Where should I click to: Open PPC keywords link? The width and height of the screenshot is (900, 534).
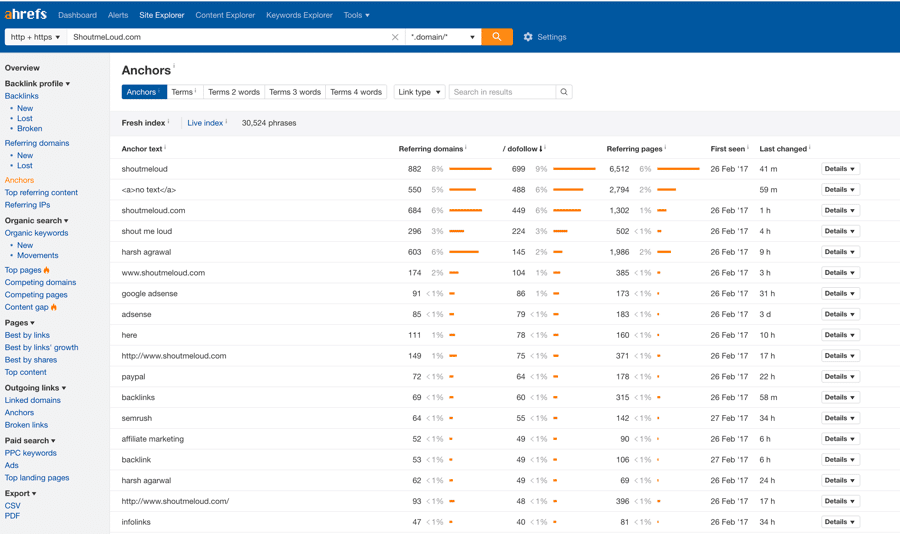coord(31,453)
